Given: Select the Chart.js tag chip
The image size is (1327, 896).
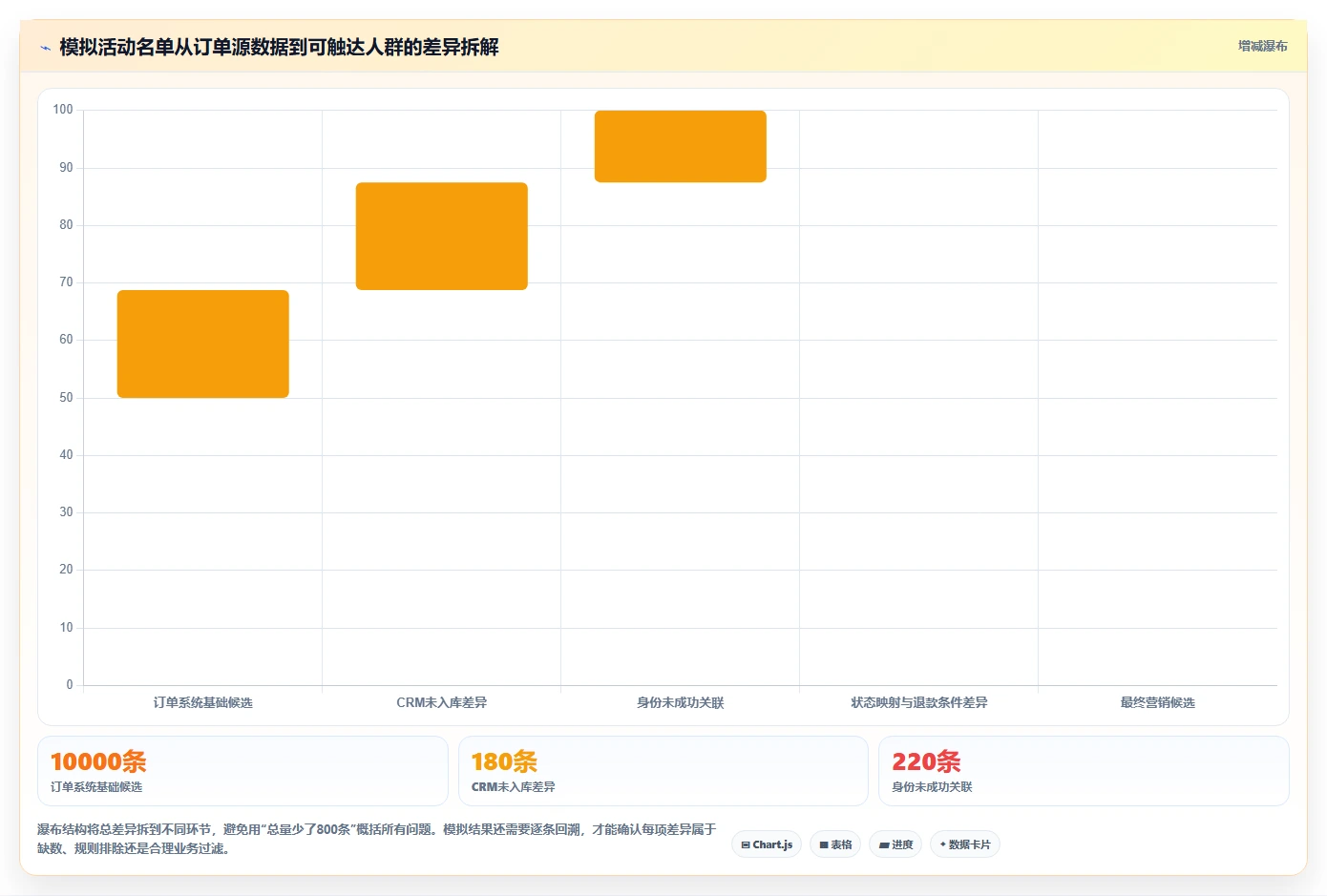Looking at the screenshot, I should pyautogui.click(x=767, y=844).
